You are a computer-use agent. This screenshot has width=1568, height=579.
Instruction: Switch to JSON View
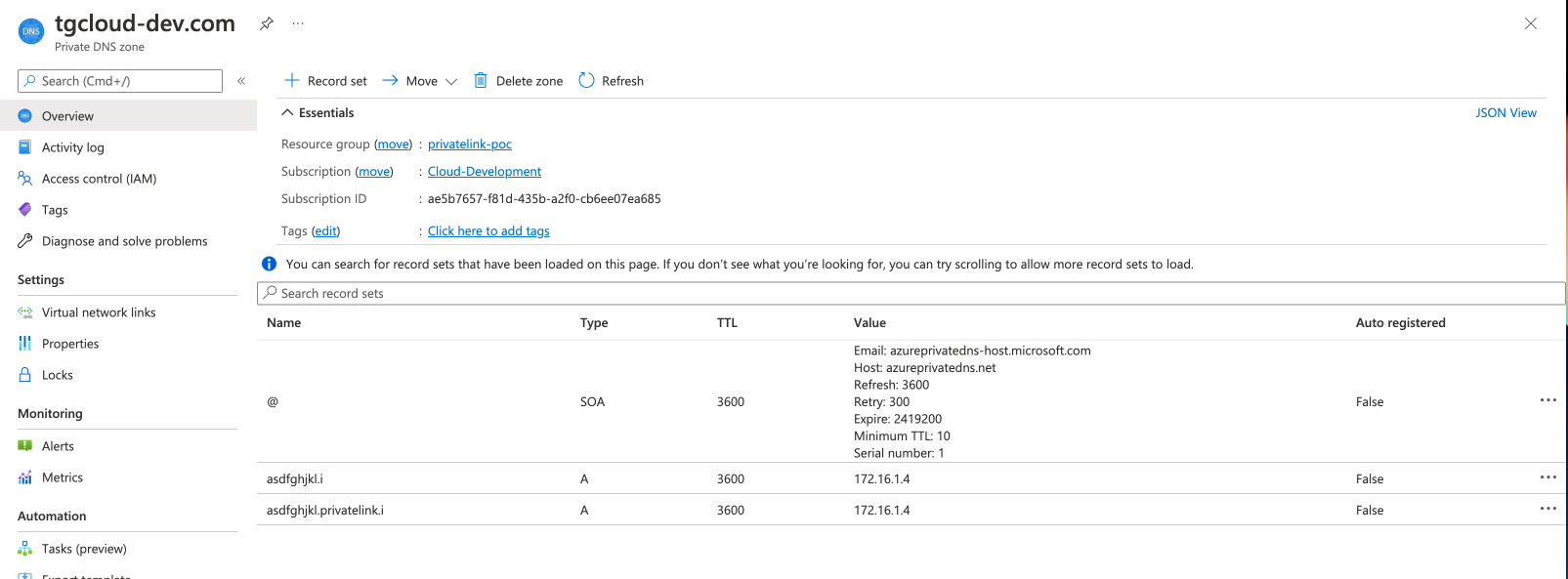(x=1505, y=113)
